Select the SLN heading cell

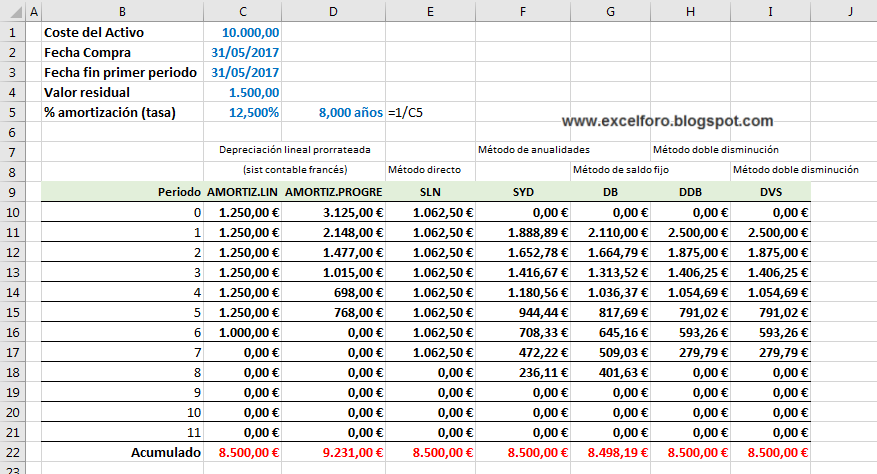point(431,193)
